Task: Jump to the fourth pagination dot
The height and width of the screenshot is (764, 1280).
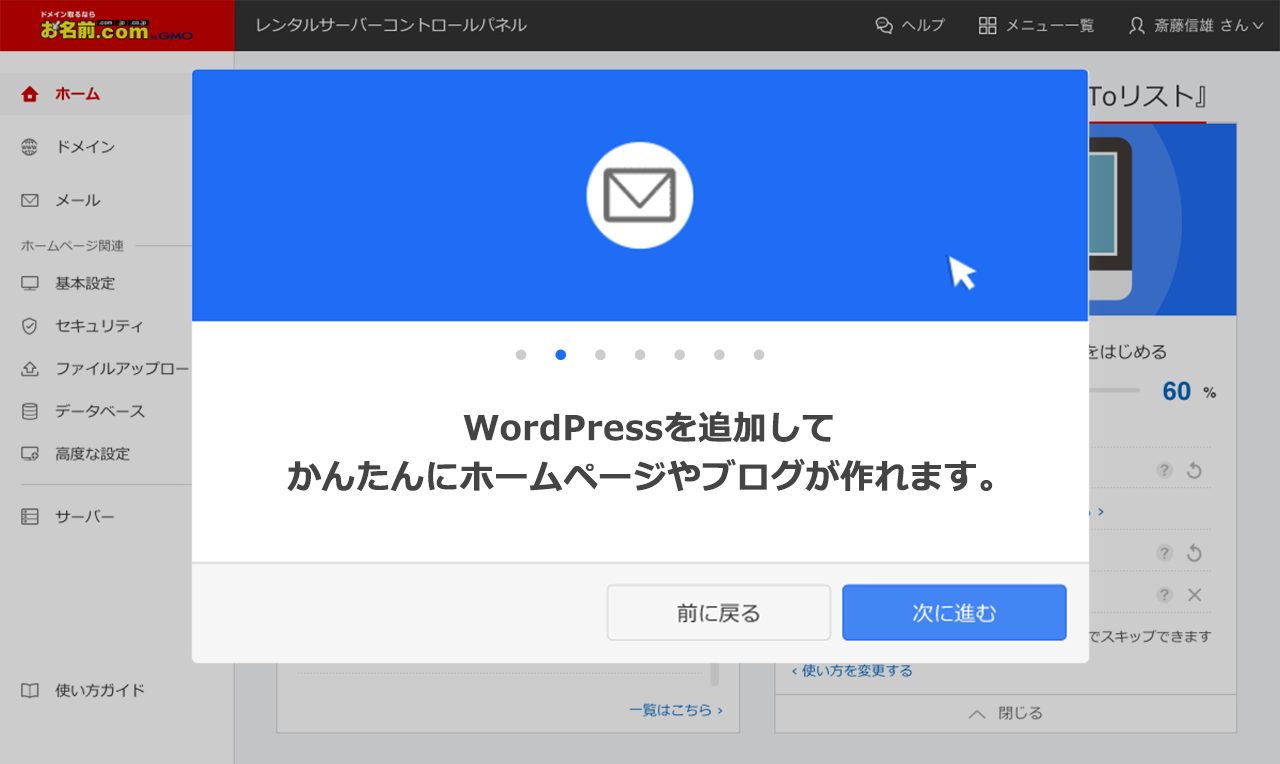Action: [640, 354]
